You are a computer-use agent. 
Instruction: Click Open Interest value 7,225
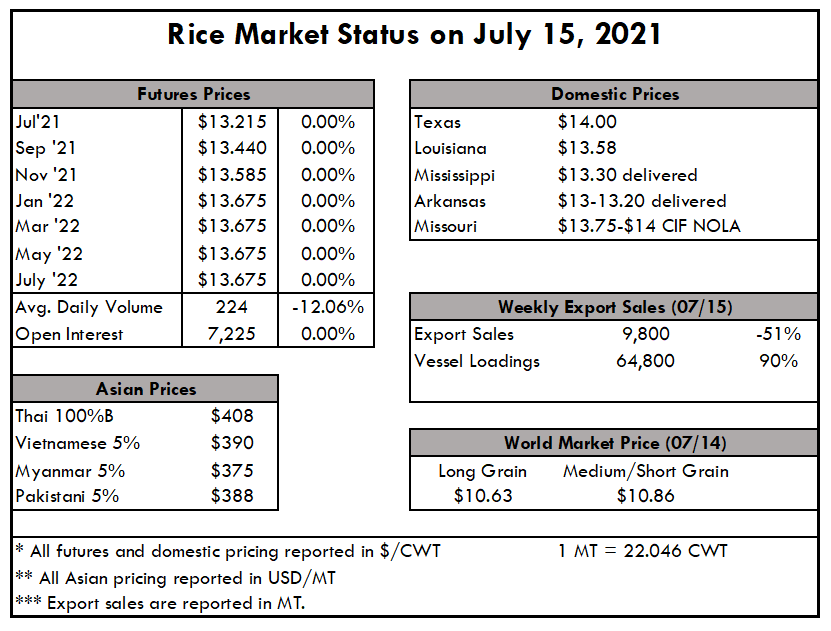[x=231, y=334]
